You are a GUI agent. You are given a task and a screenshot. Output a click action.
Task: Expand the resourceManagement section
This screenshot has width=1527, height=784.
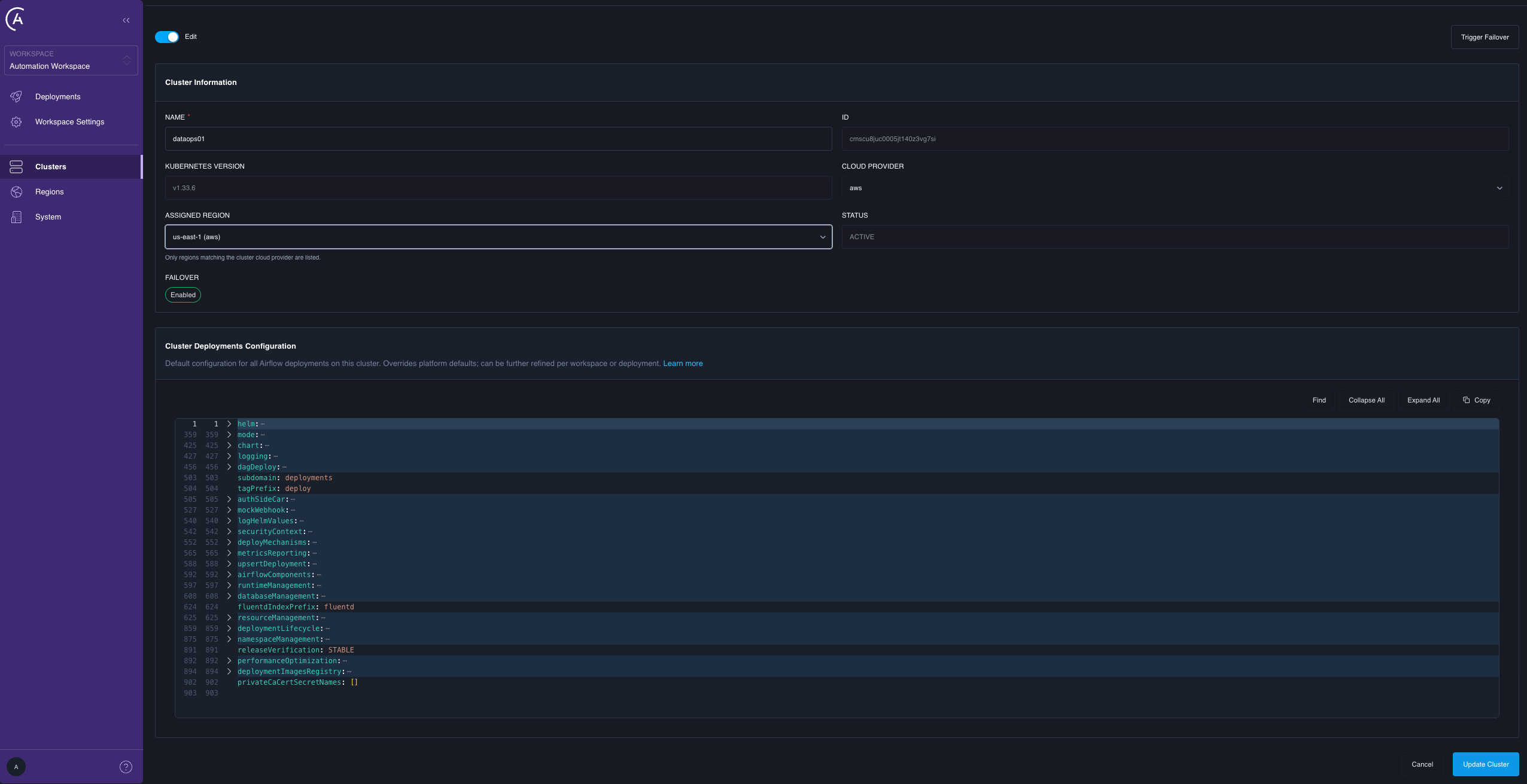pyautogui.click(x=229, y=618)
